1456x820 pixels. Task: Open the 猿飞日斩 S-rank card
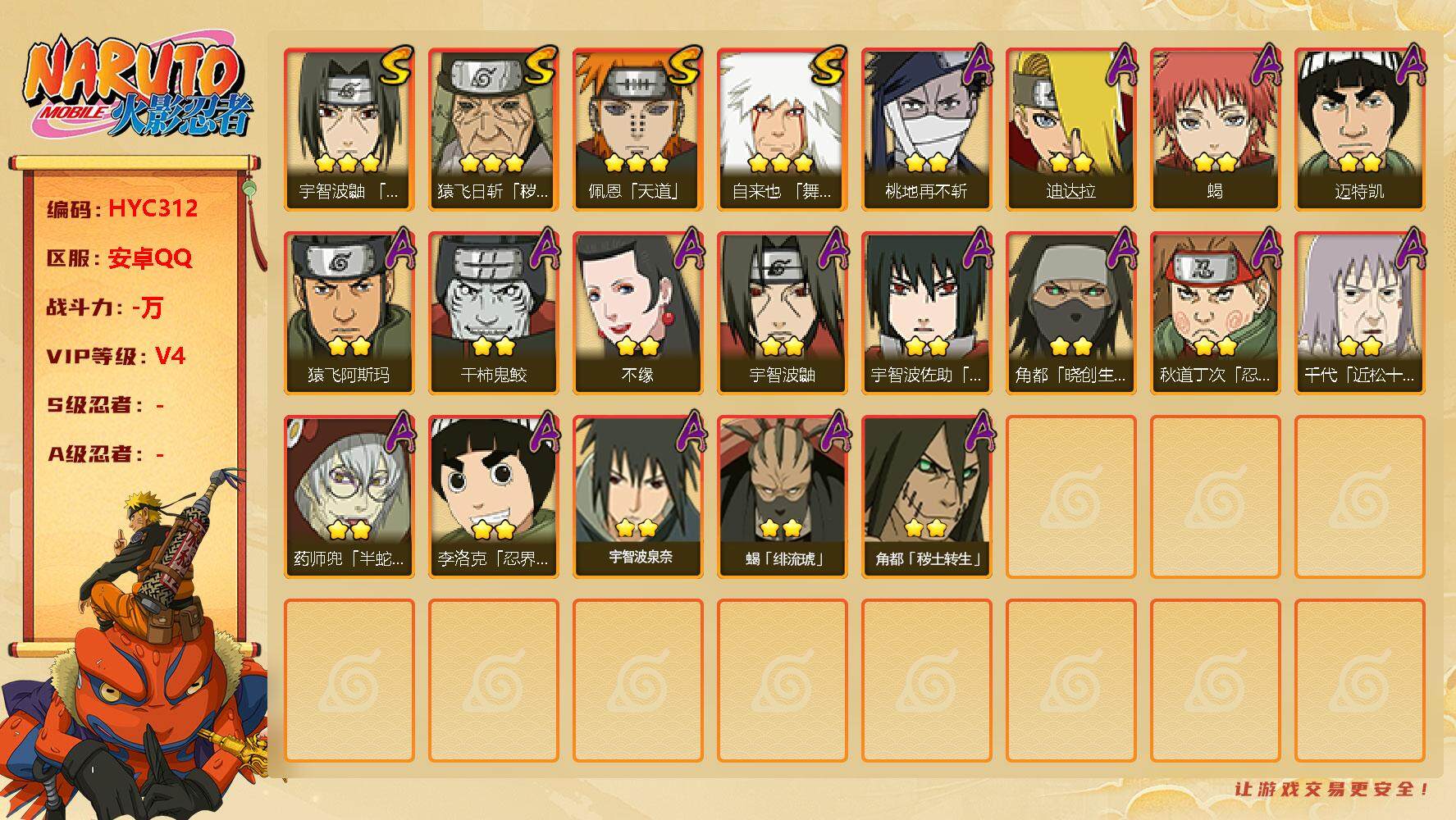pos(493,129)
